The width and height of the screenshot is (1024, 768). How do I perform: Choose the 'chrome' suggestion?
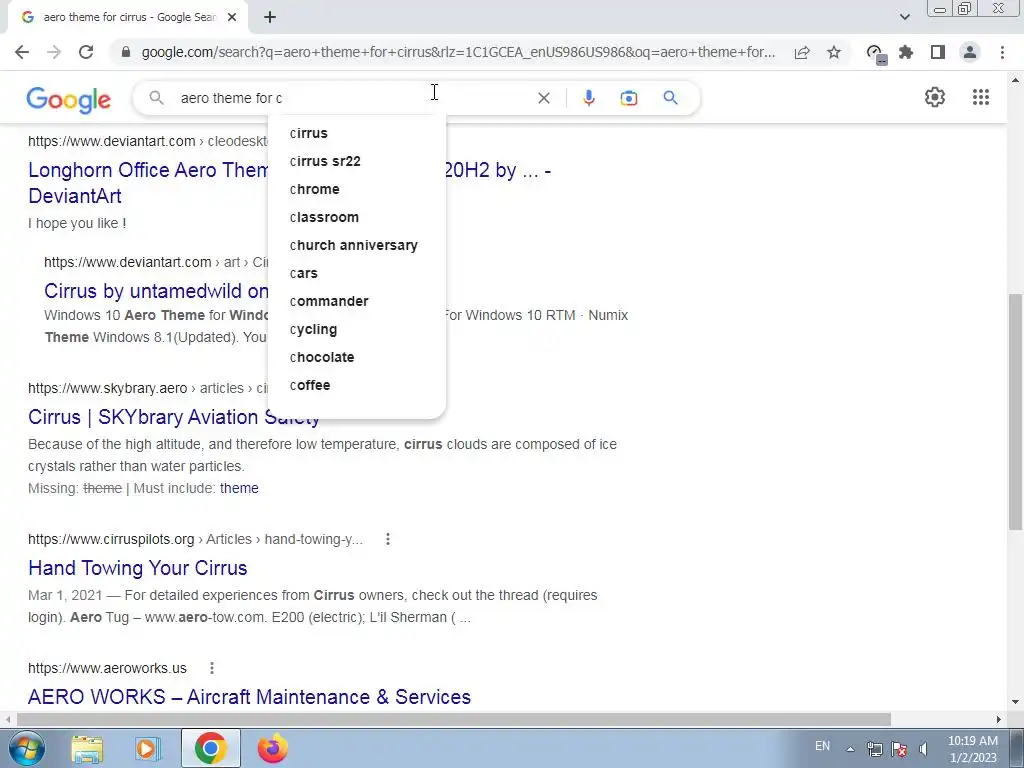pos(357,189)
